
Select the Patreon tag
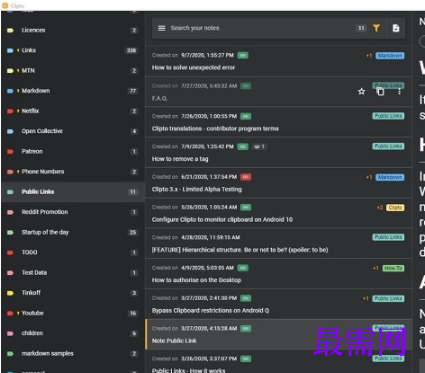pos(73,151)
